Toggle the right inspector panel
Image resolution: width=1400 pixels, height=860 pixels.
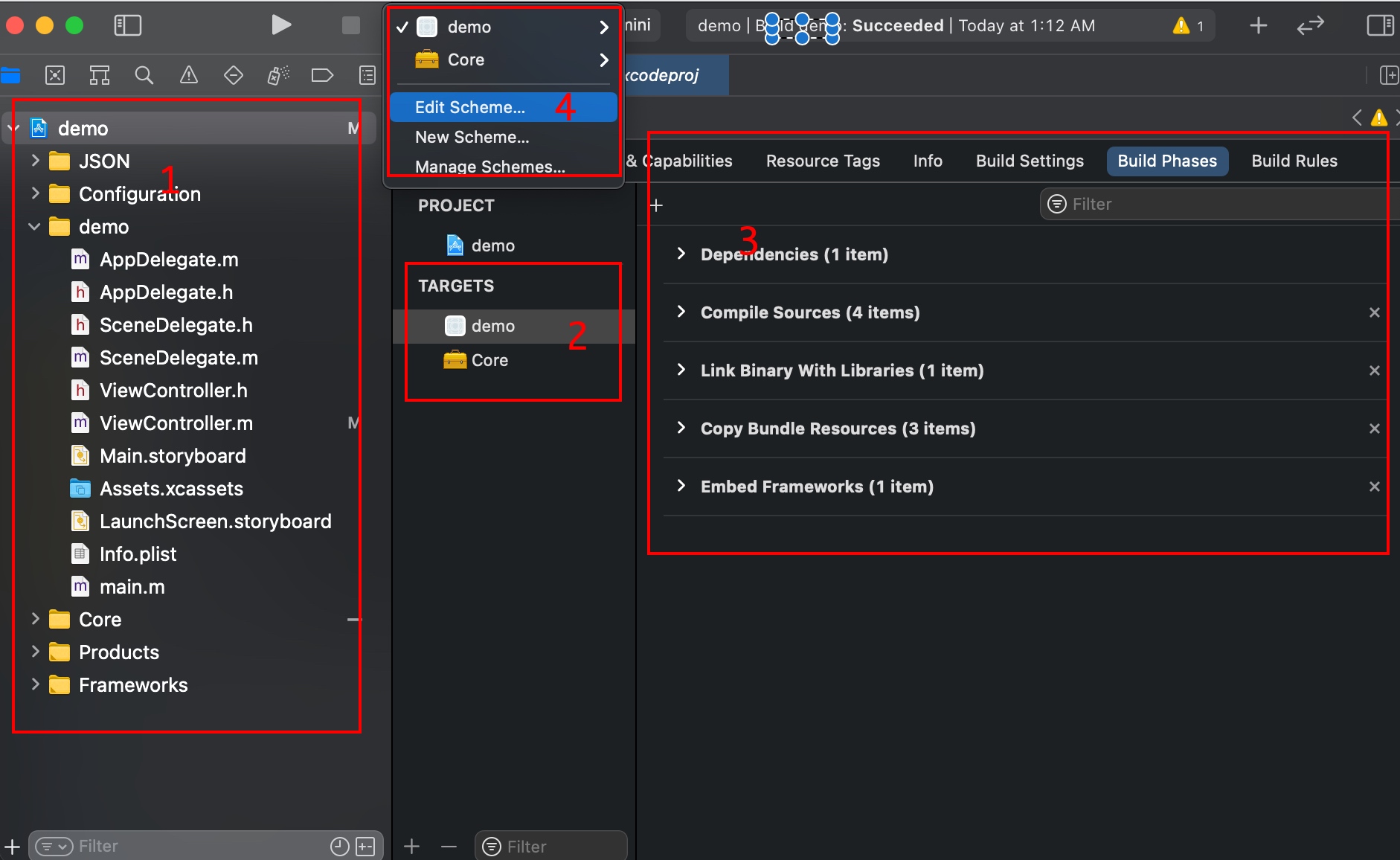coord(1380,25)
